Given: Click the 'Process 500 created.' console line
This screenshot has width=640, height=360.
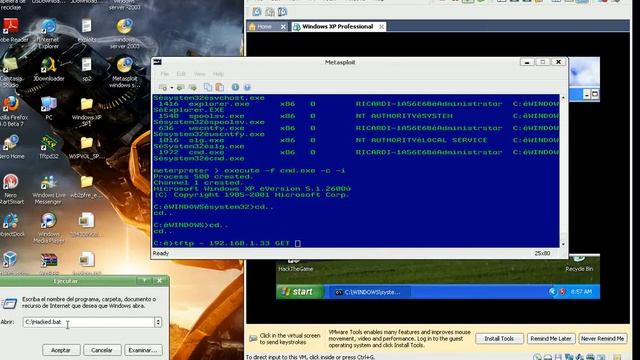Looking at the screenshot, I should click(203, 177).
